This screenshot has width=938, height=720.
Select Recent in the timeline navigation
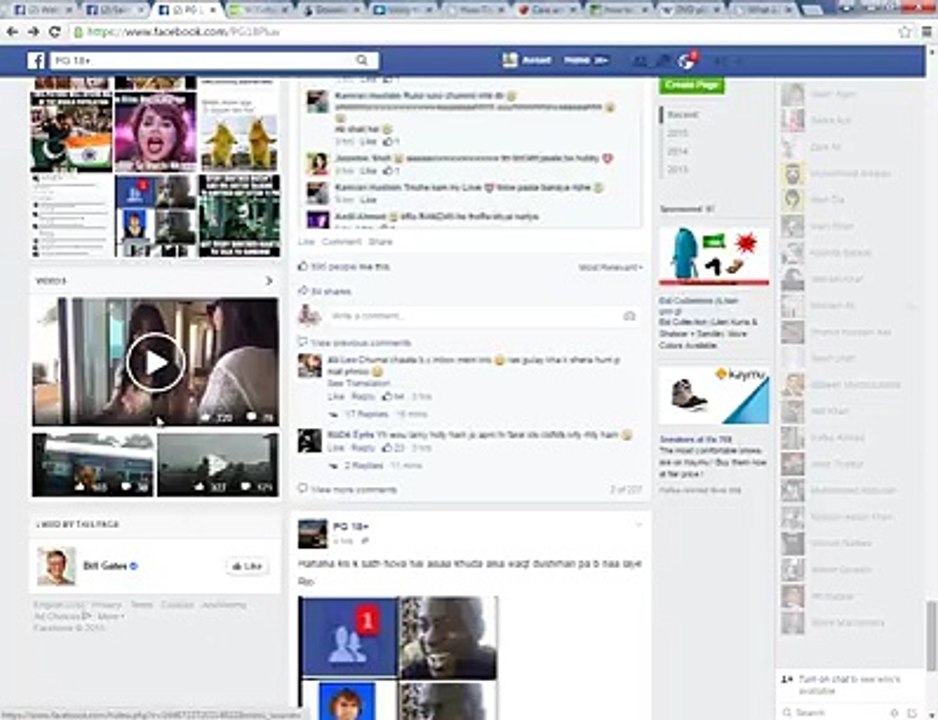click(x=682, y=114)
